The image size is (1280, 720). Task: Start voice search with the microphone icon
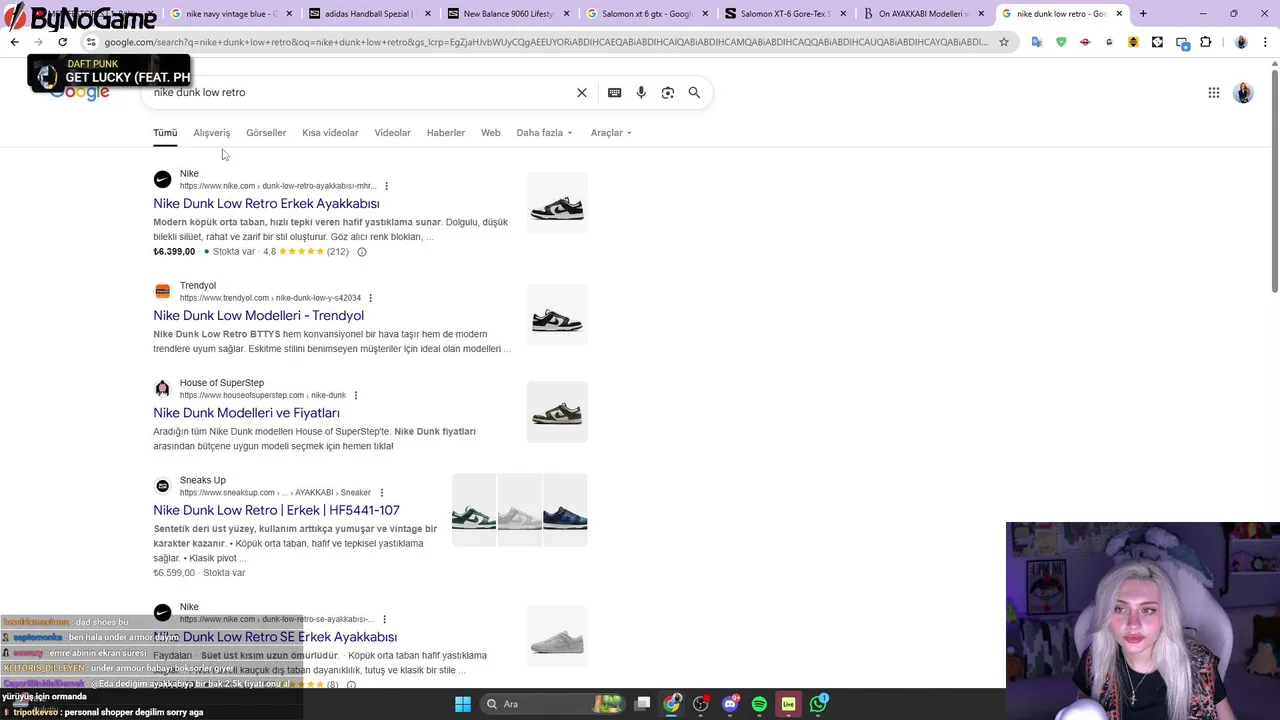pyautogui.click(x=641, y=93)
